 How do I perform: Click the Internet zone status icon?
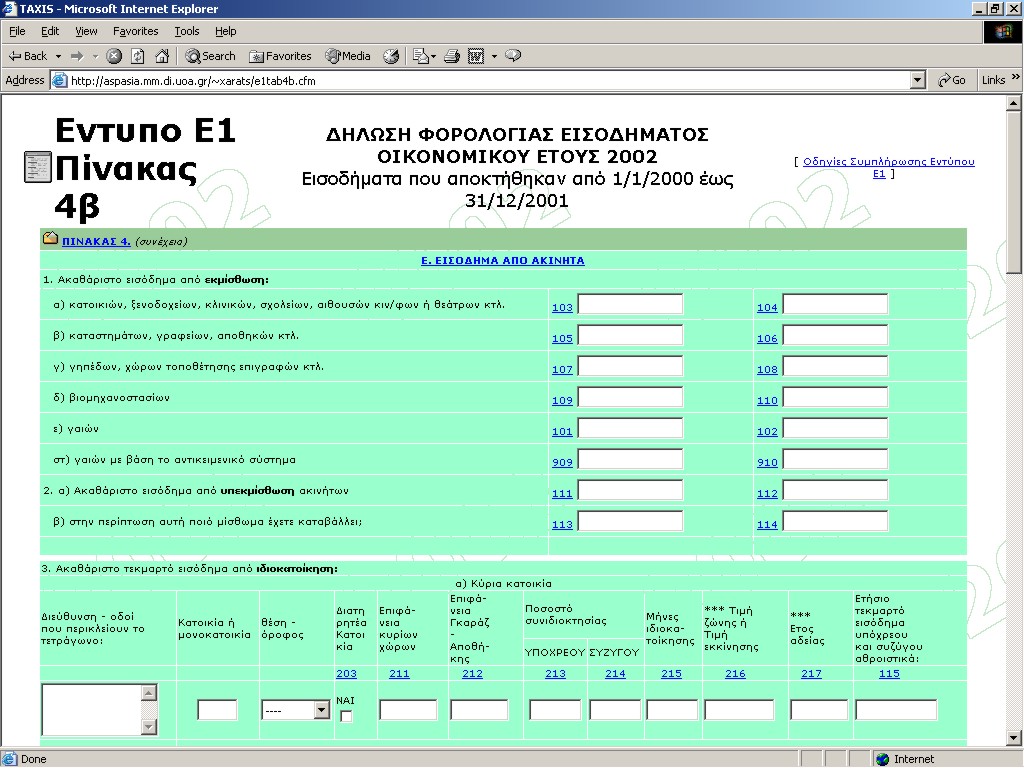click(883, 759)
